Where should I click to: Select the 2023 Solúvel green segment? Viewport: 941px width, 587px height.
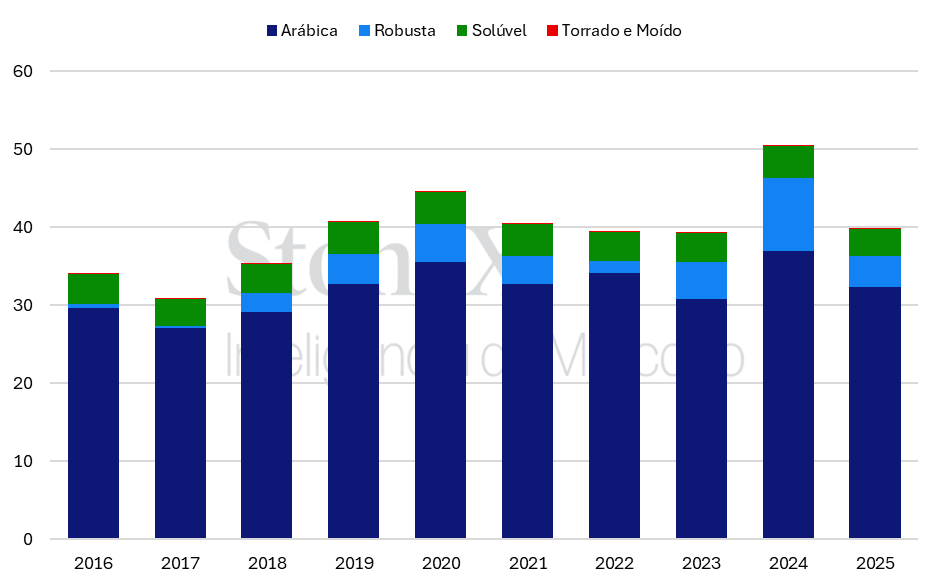(702, 247)
